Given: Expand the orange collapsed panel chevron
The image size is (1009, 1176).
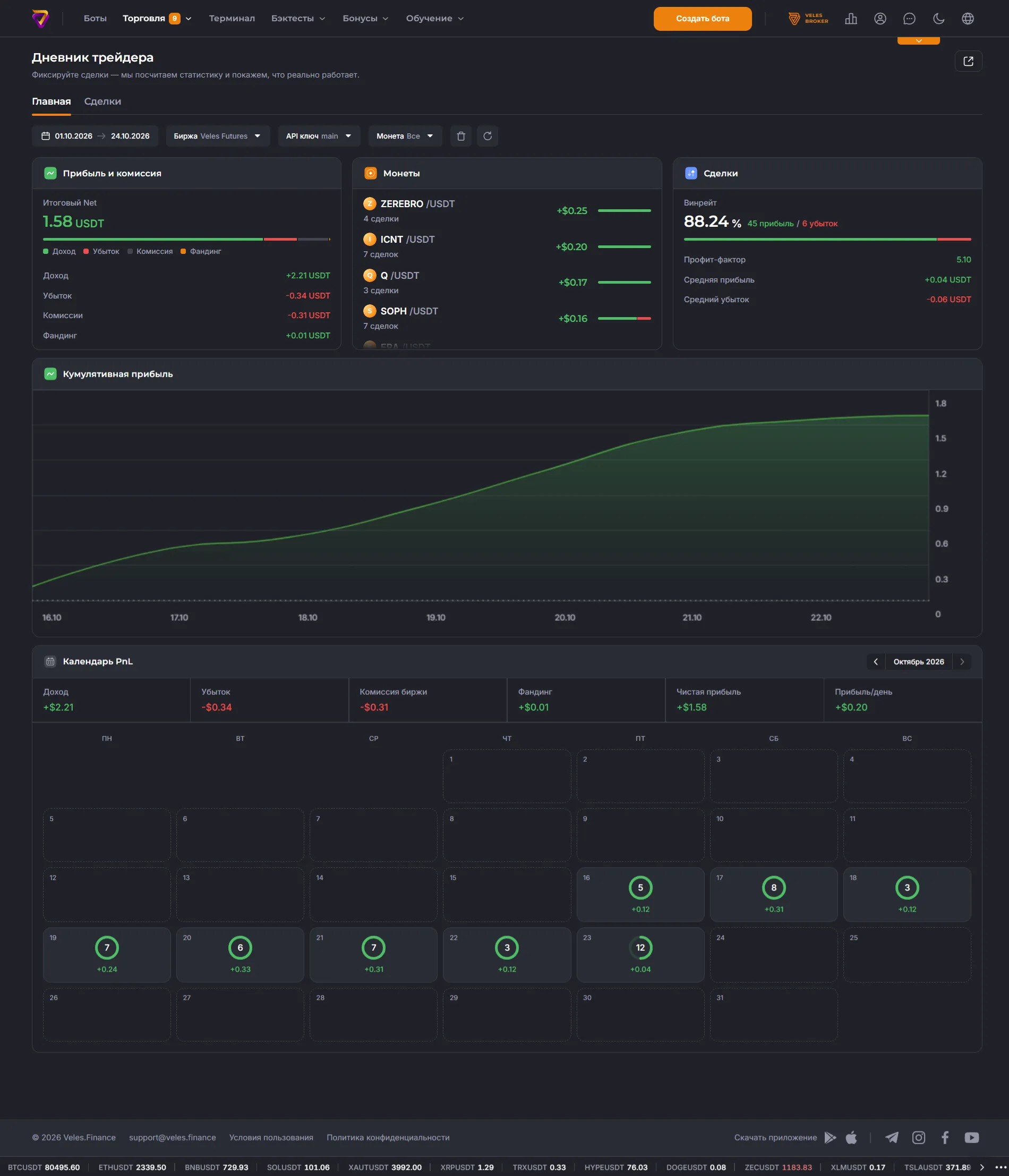Looking at the screenshot, I should pos(918,41).
